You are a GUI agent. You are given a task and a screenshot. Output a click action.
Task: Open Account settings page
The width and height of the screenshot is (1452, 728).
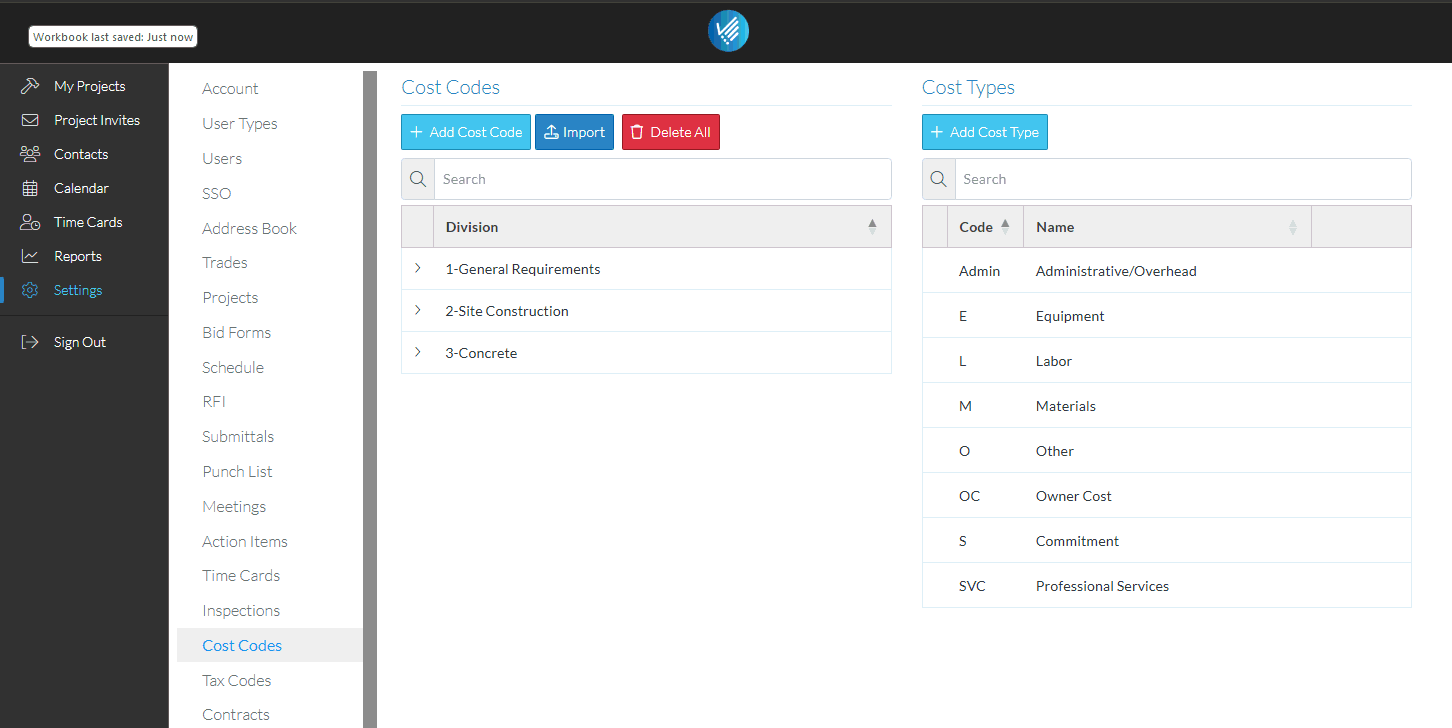[x=230, y=89]
